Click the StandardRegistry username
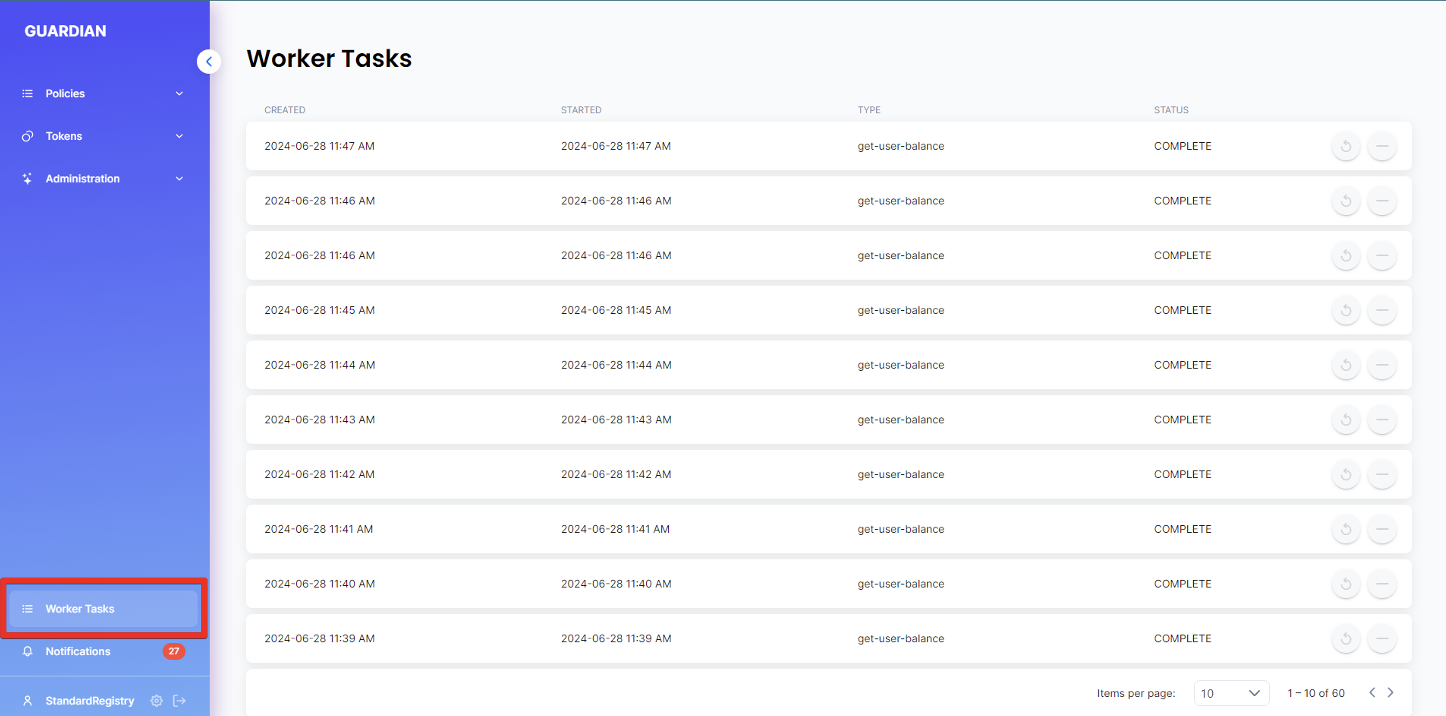 point(89,701)
